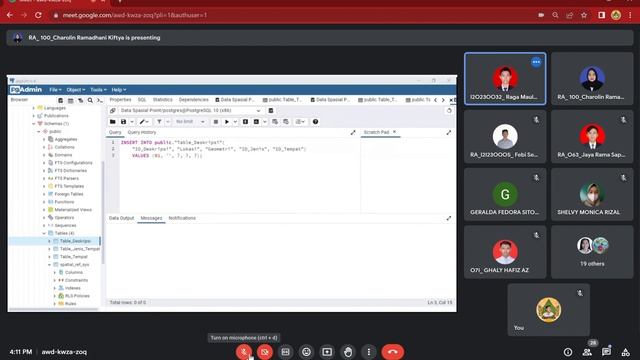The height and width of the screenshot is (360, 640).
Task: Open the PSQL tool icon in Browser panel
Action: click(x=99, y=100)
